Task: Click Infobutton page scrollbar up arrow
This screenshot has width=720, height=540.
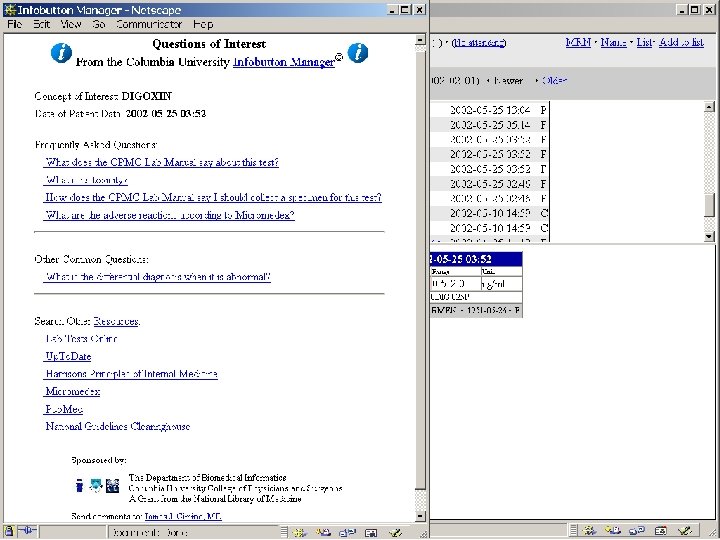Action: [x=420, y=40]
